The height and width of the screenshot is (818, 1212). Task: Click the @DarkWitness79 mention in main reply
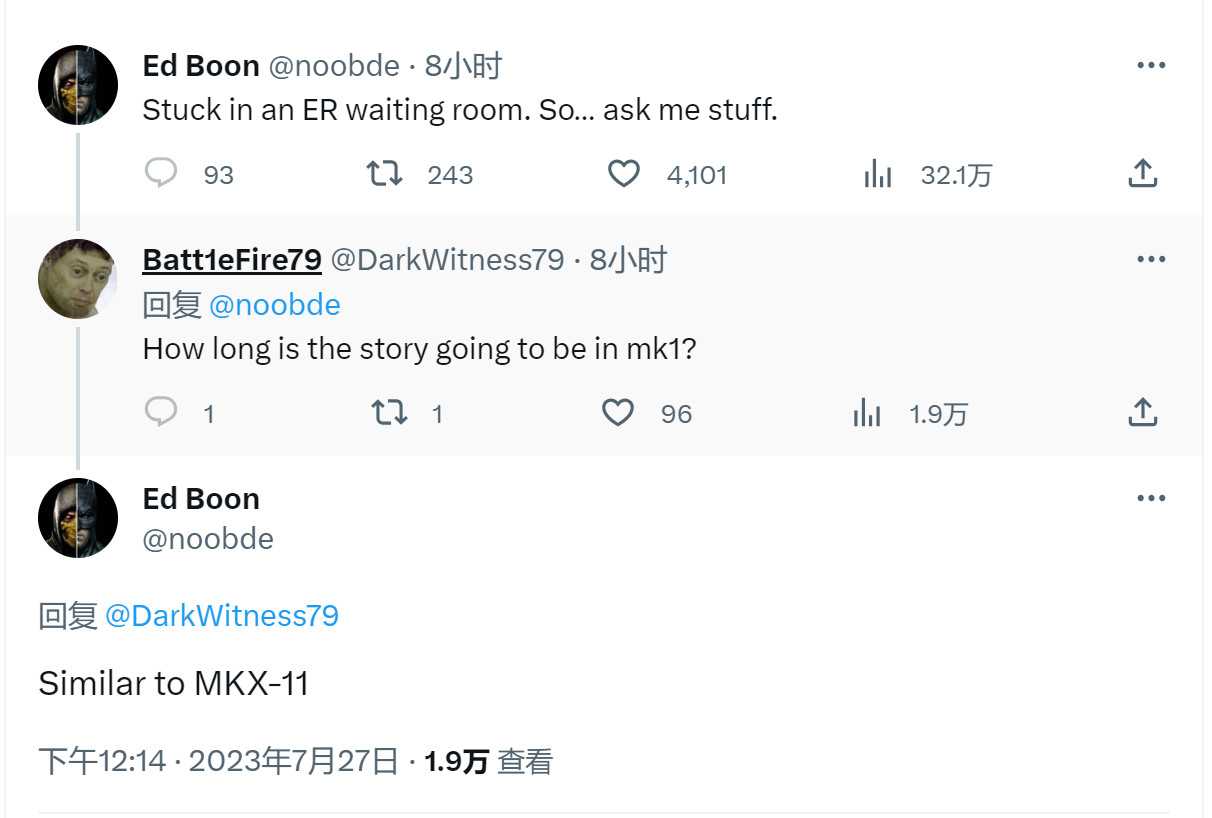(x=221, y=616)
